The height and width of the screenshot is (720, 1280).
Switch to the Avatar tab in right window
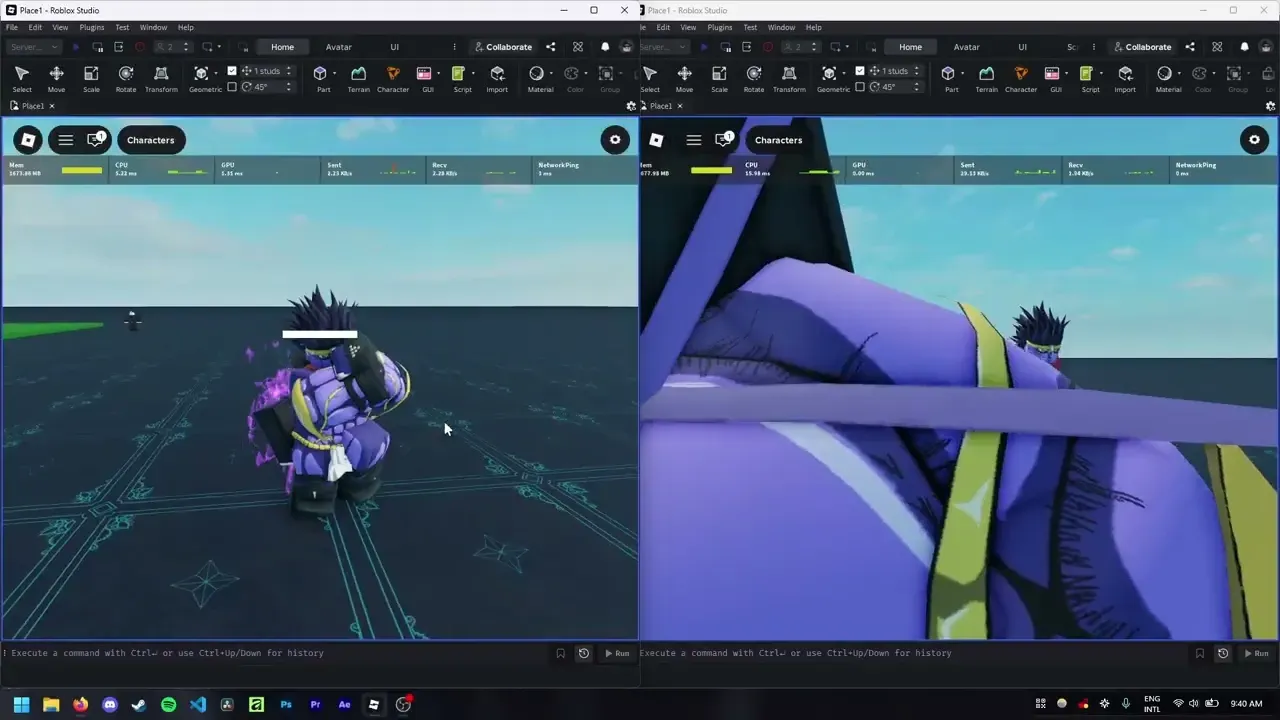click(x=966, y=47)
